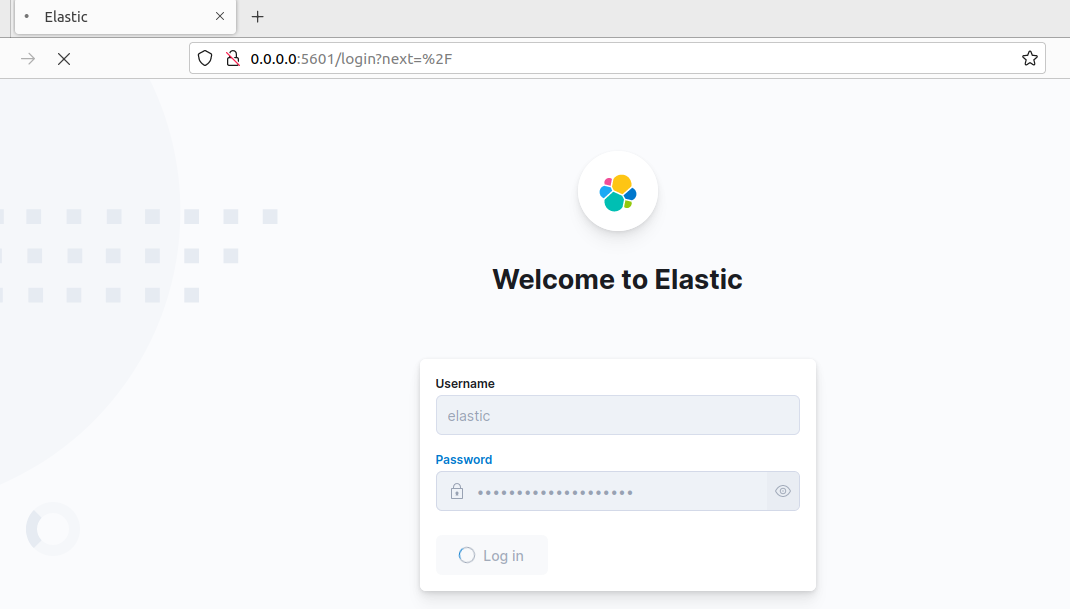Submit the form with the Log in button
Viewport: 1070px width, 609px height.
[491, 556]
